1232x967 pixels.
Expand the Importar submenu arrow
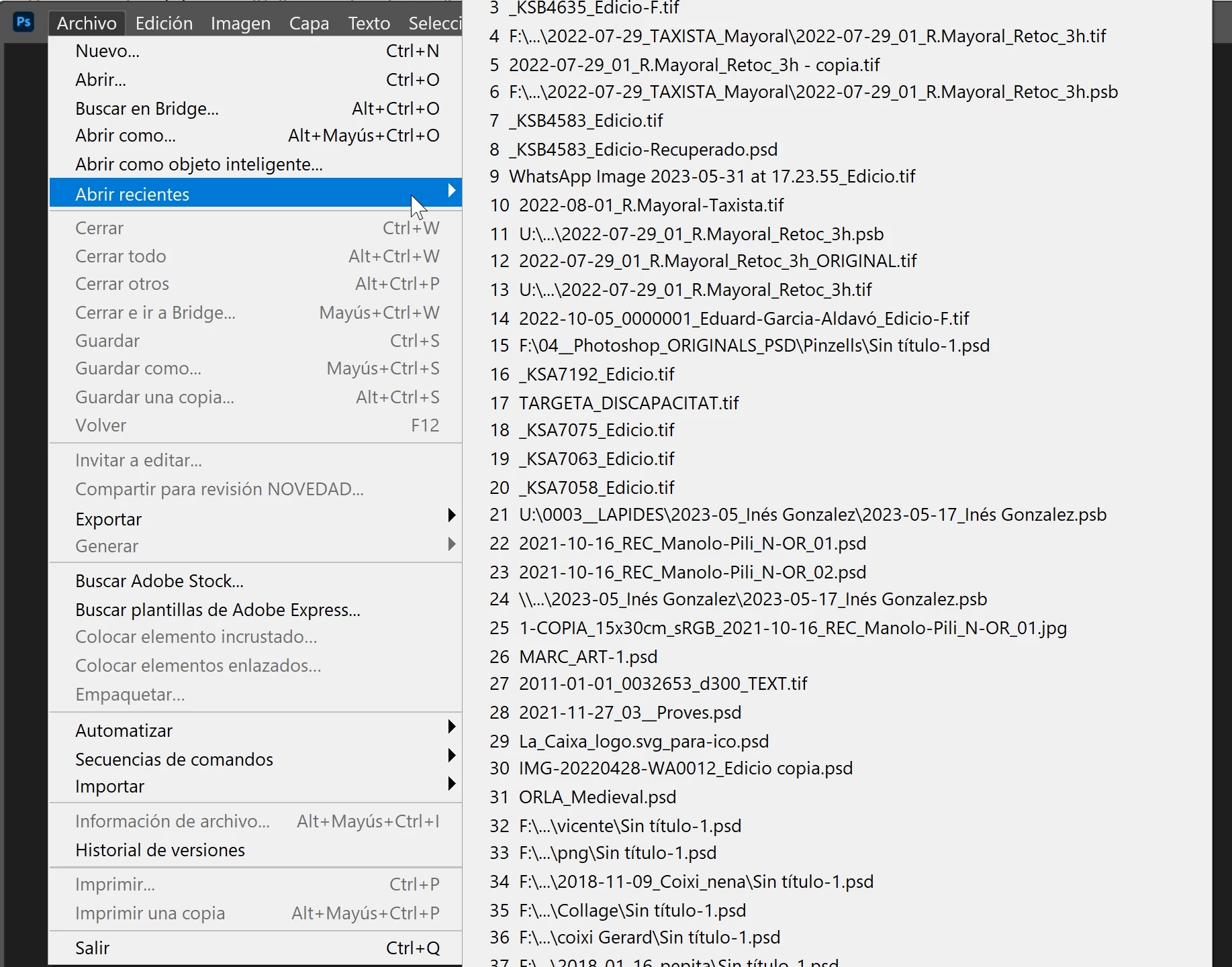(x=452, y=783)
